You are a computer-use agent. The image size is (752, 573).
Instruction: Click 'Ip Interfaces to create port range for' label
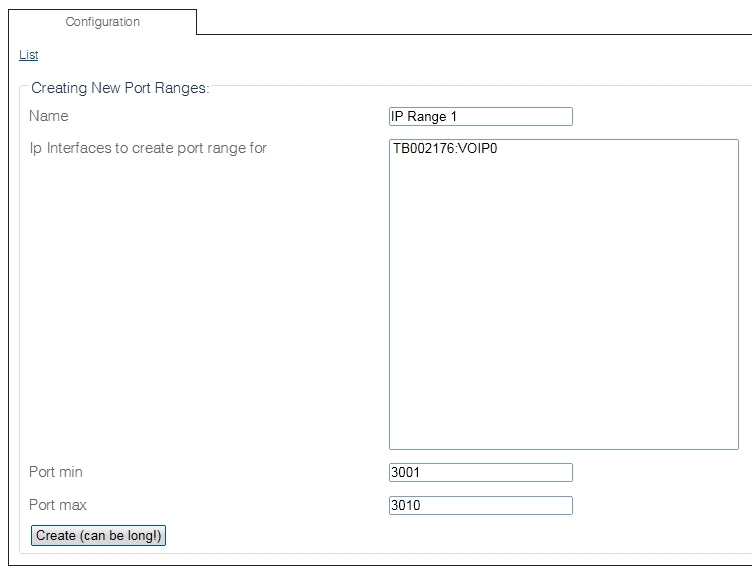pos(148,149)
